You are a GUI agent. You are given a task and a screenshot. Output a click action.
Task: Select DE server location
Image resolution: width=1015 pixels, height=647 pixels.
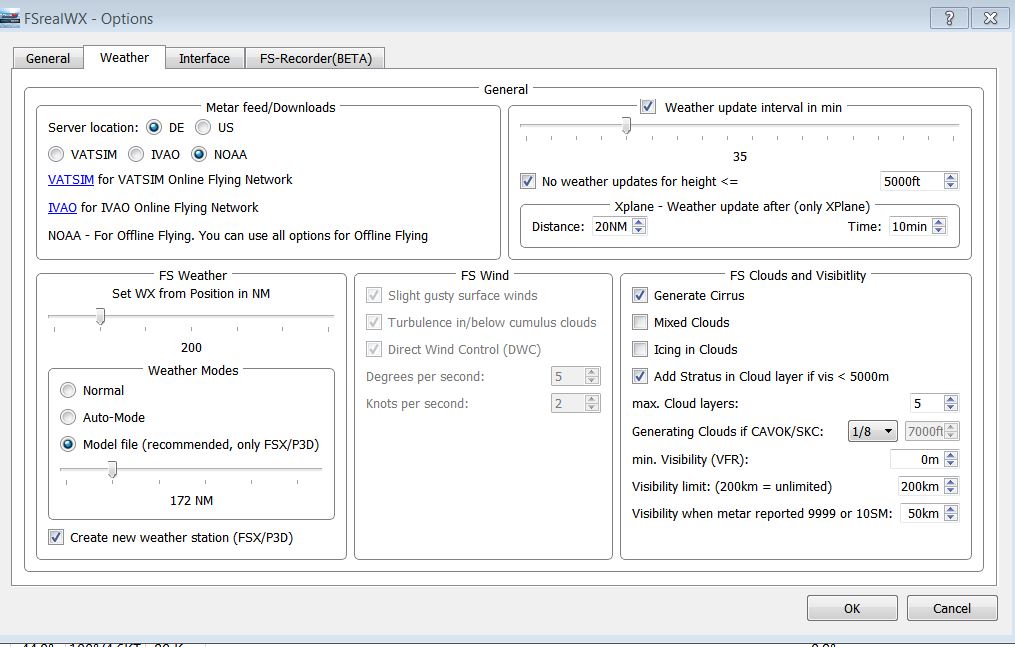point(153,127)
